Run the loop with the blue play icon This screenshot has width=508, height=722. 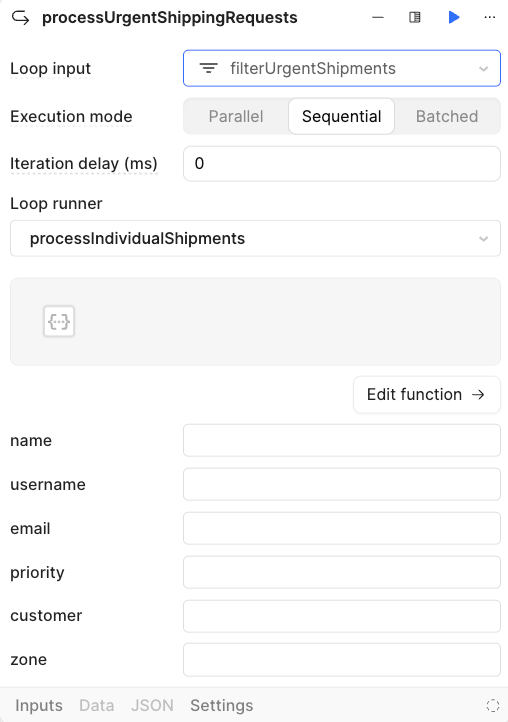454,17
